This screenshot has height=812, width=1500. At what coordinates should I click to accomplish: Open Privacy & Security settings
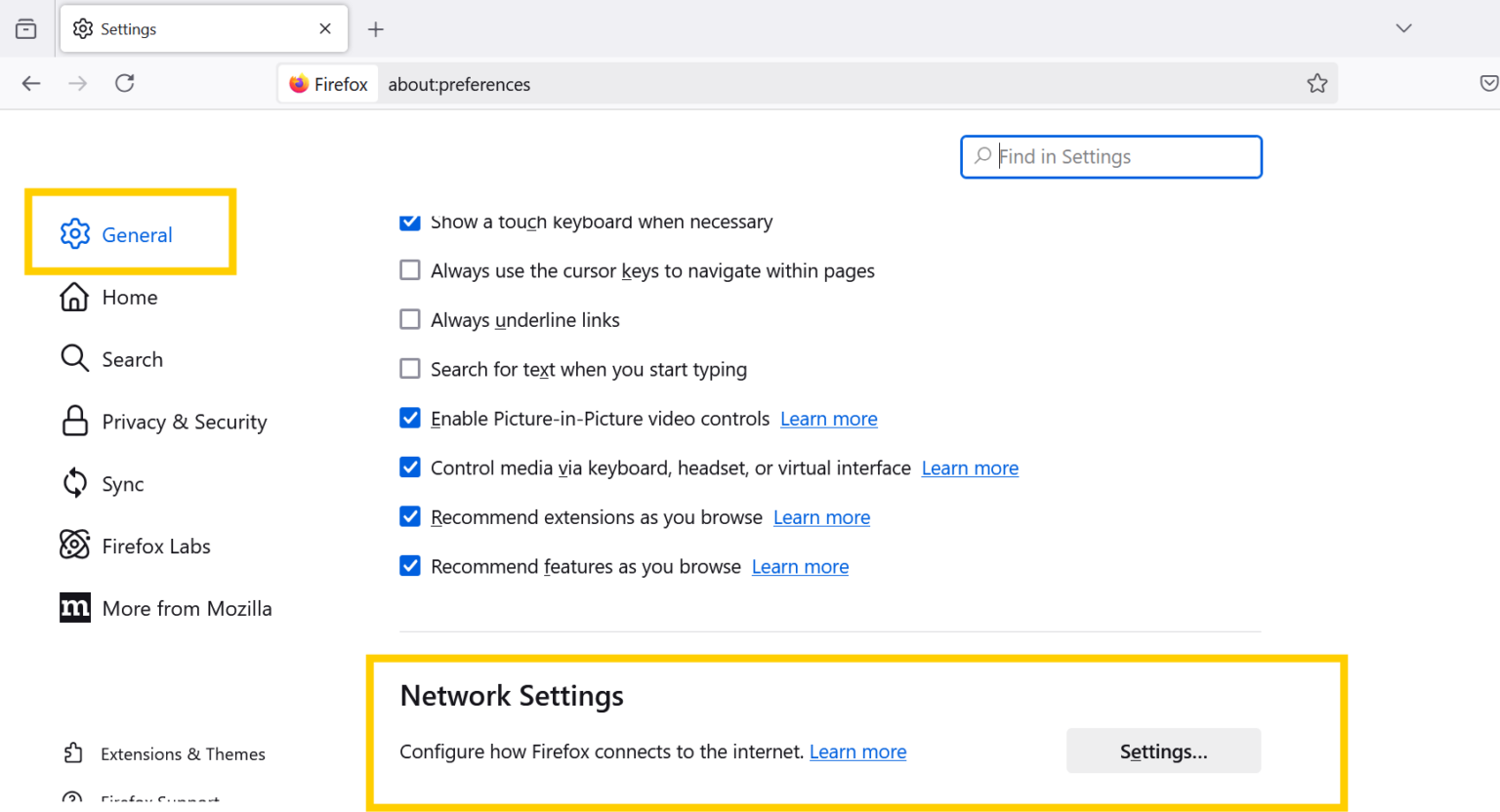click(185, 421)
